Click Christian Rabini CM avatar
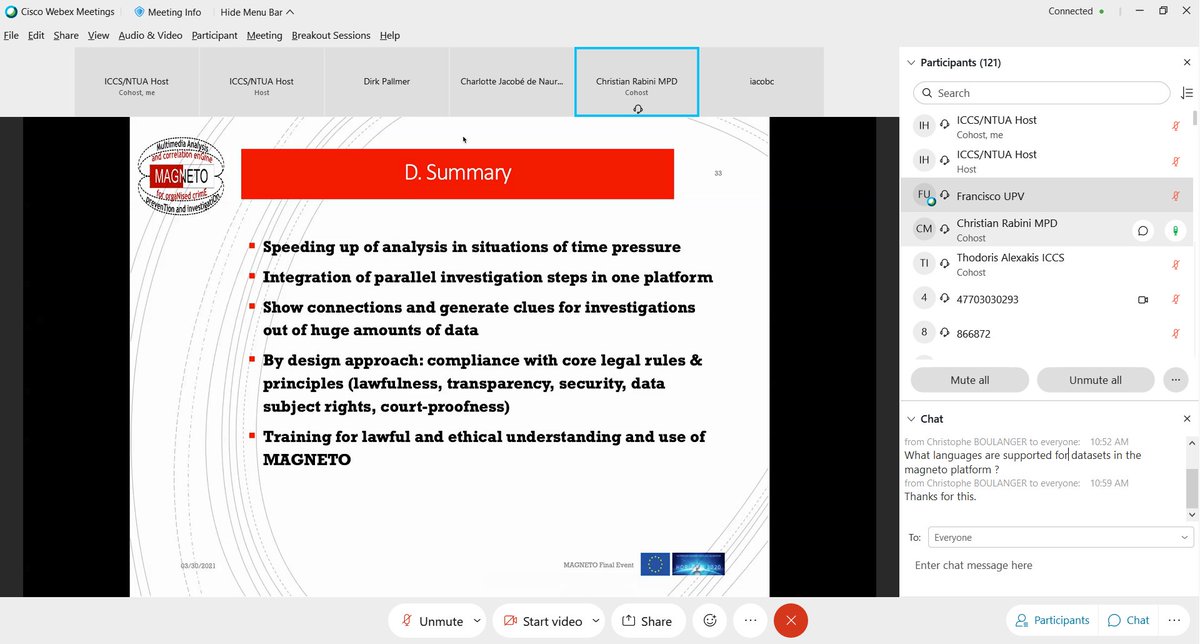This screenshot has width=1200, height=644. [x=924, y=229]
